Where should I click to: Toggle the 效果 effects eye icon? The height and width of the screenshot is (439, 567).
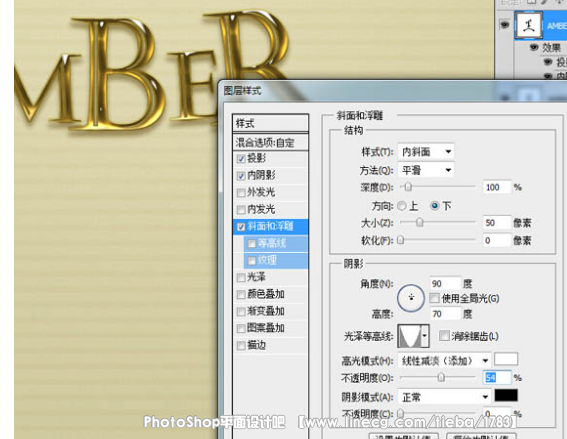(534, 47)
